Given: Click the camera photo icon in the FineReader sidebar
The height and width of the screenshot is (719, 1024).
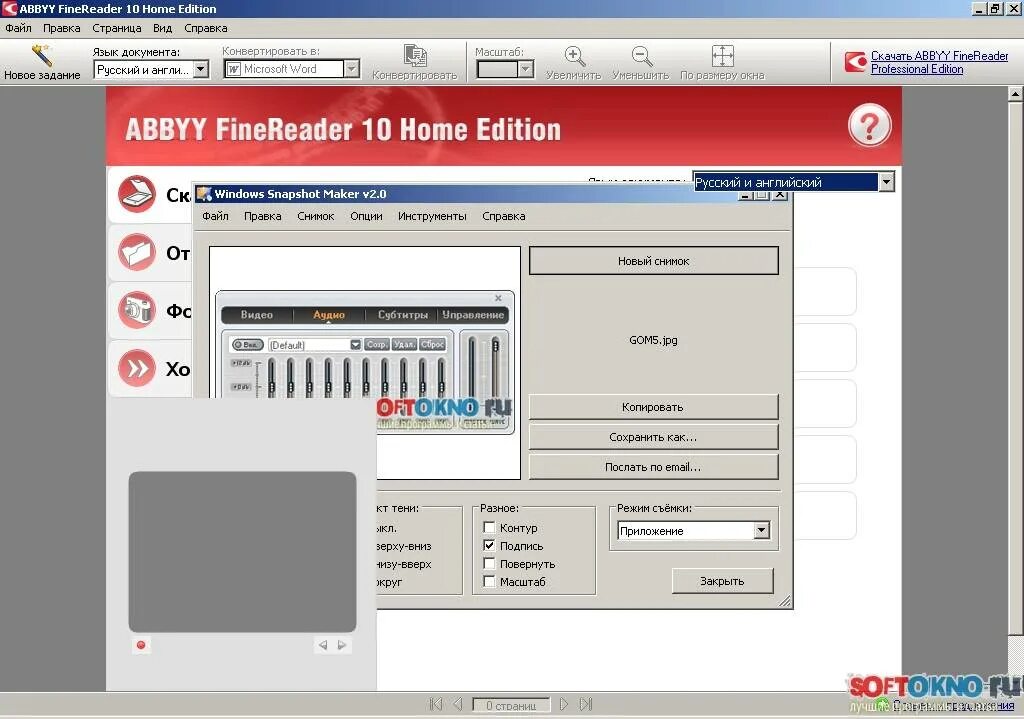Looking at the screenshot, I should click(x=136, y=310).
